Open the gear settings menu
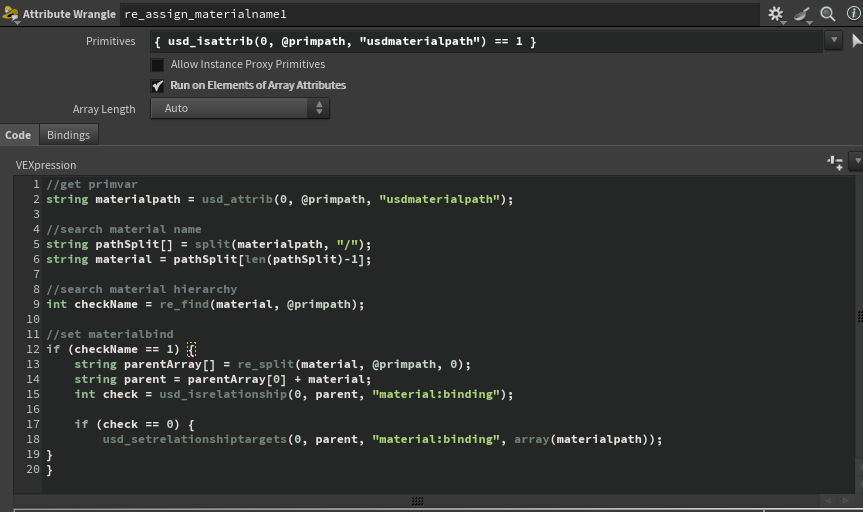 [x=776, y=14]
